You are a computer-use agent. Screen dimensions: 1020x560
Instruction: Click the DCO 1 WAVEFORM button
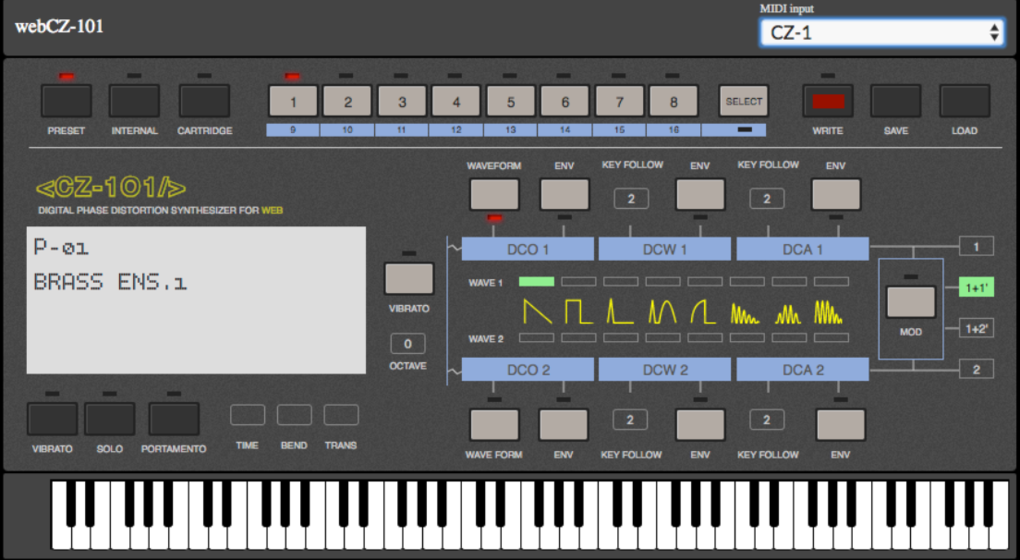(x=494, y=194)
